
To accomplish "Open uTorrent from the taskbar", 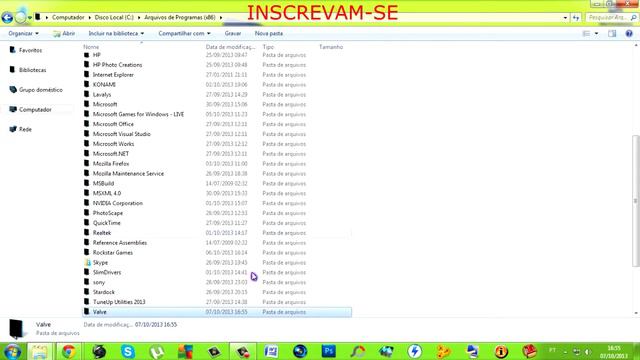I will (x=157, y=351).
